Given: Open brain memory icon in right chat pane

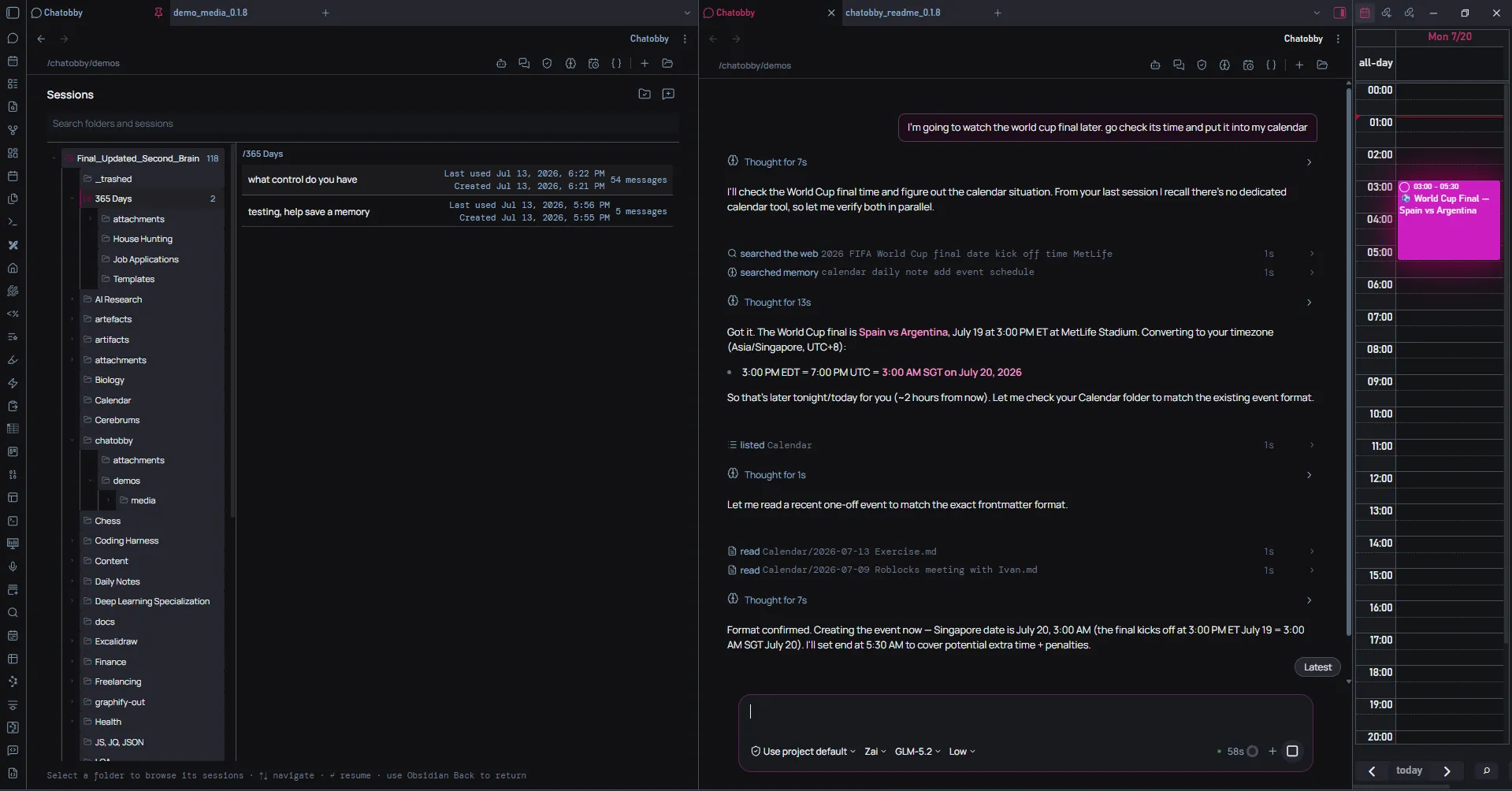Looking at the screenshot, I should [x=1224, y=65].
